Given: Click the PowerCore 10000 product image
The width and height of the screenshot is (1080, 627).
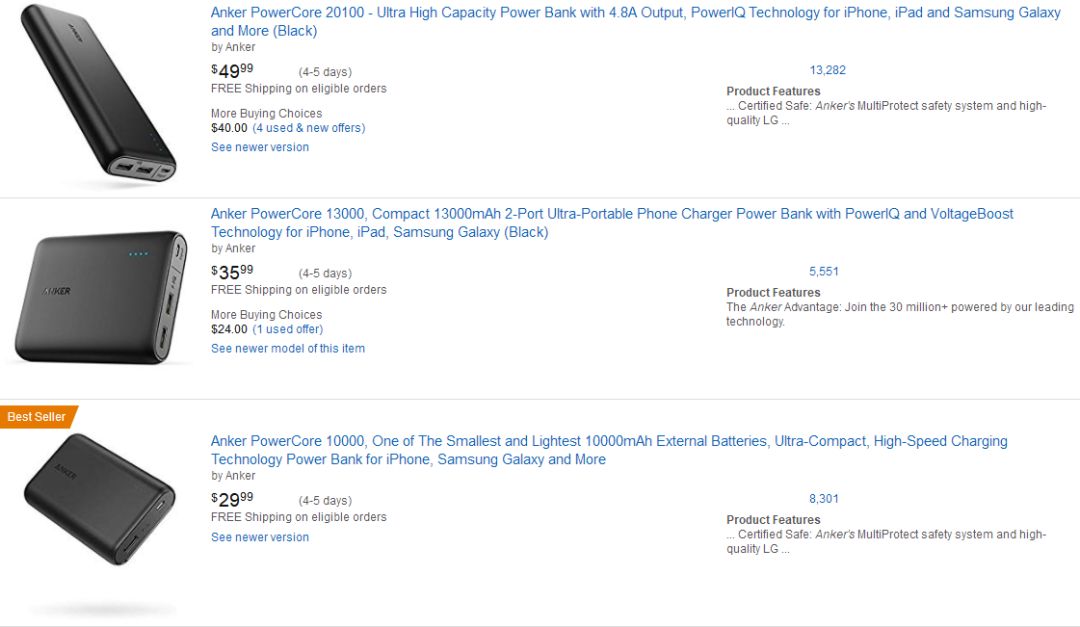Looking at the screenshot, I should click(100, 499).
